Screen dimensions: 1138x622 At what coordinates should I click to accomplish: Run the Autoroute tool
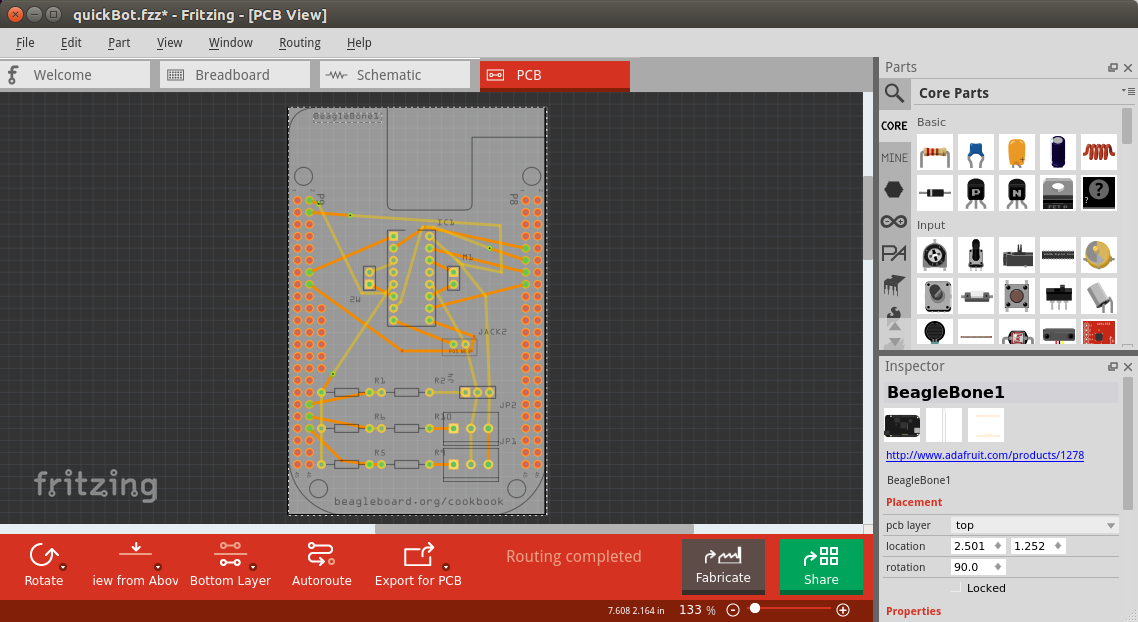pos(321,564)
